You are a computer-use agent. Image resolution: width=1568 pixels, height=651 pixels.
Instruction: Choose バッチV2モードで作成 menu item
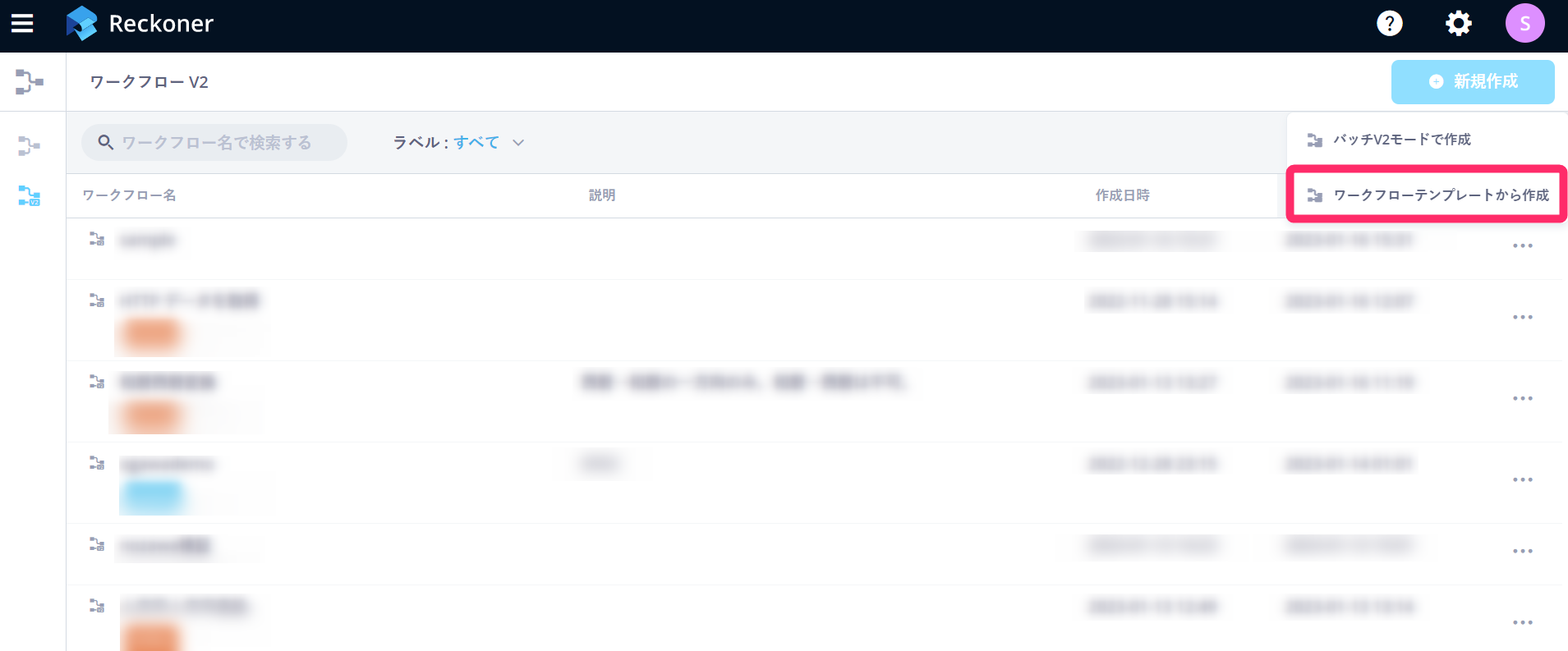coord(1401,140)
